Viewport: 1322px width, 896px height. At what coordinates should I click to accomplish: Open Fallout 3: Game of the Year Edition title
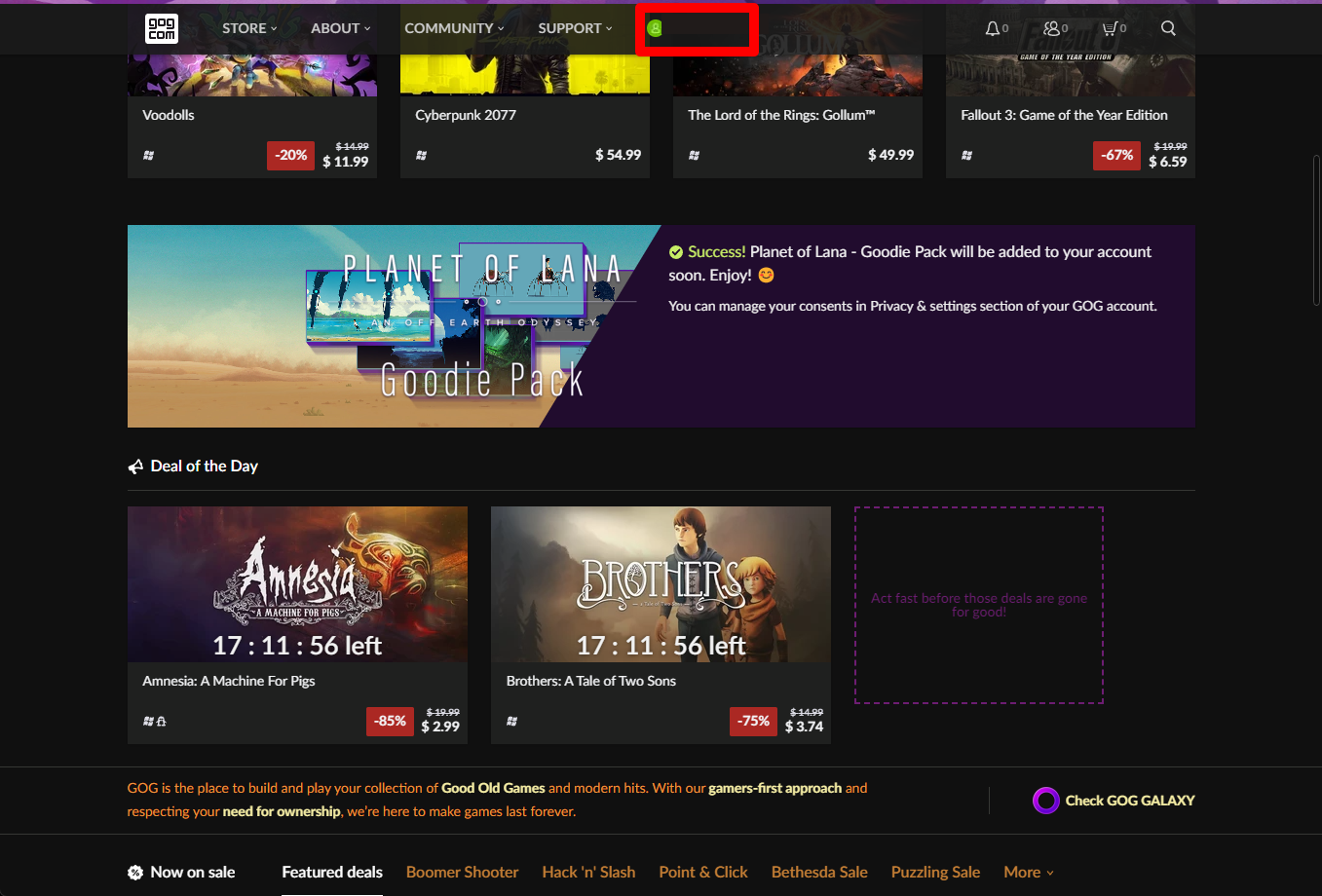pyautogui.click(x=1064, y=115)
